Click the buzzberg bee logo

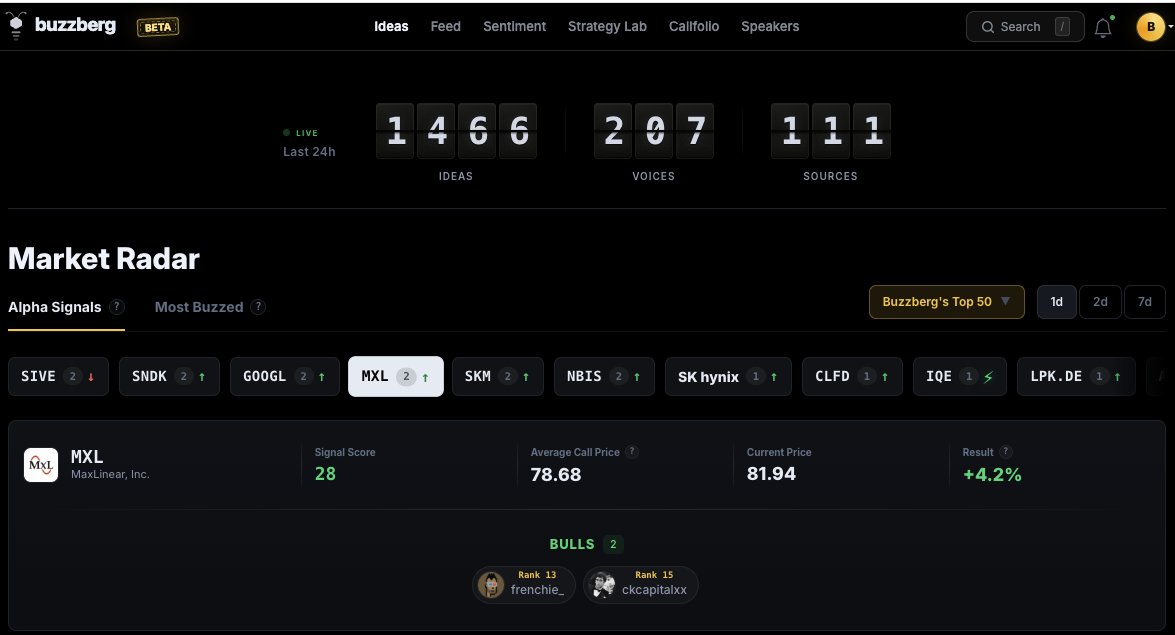coord(16,25)
